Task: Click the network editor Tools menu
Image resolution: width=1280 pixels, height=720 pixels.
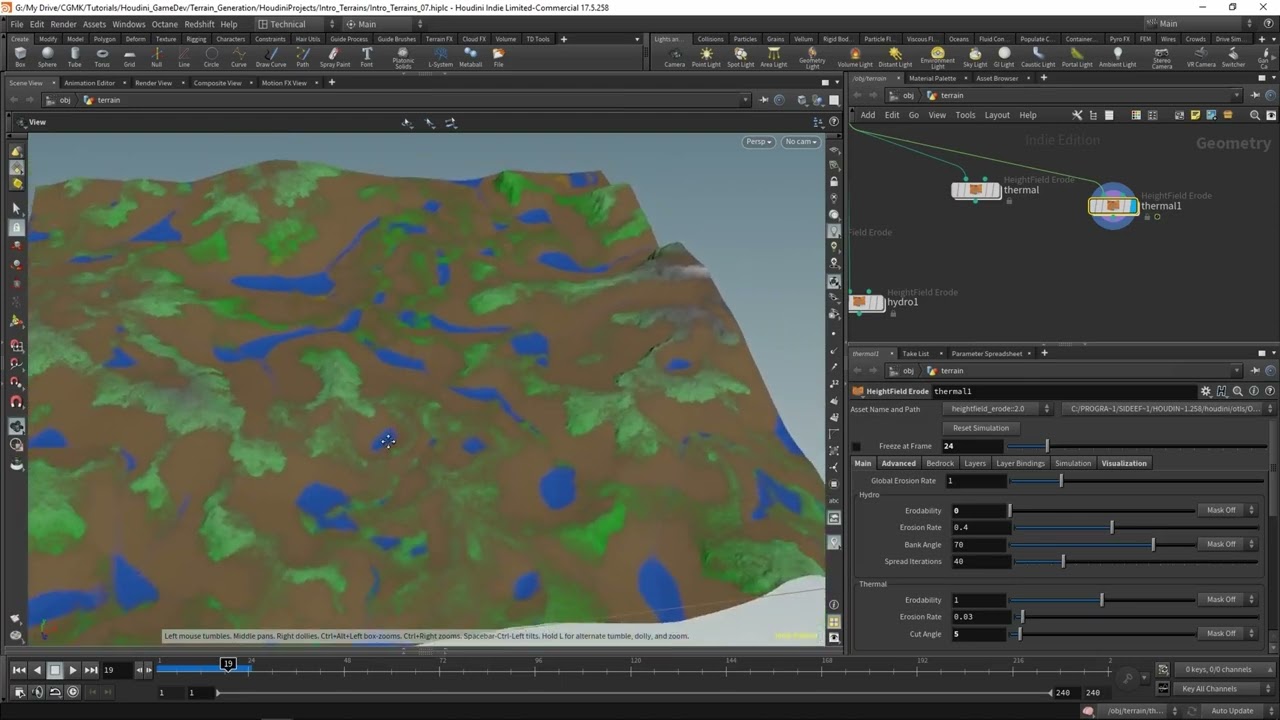Action: pyautogui.click(x=965, y=115)
